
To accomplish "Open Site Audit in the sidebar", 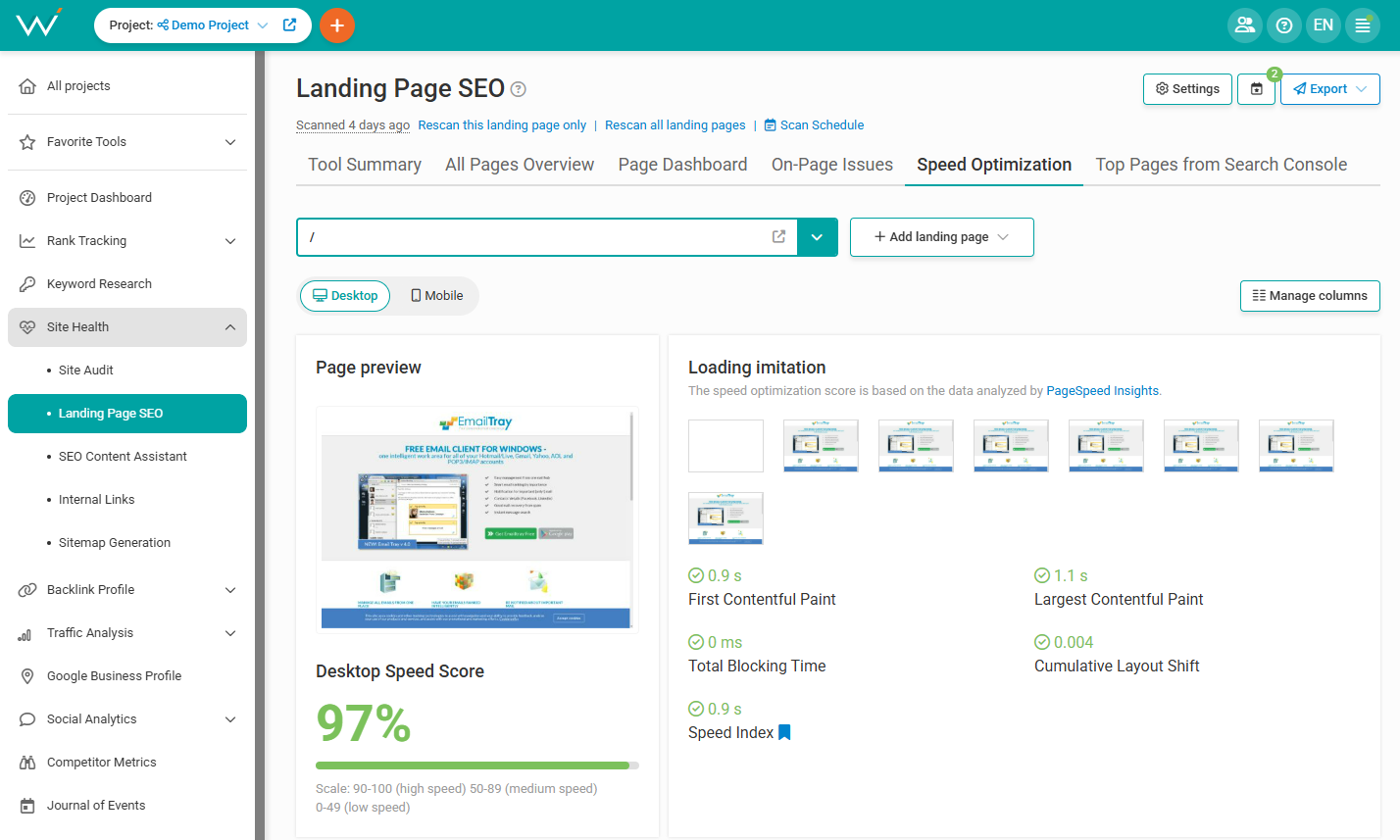I will 86,371.
